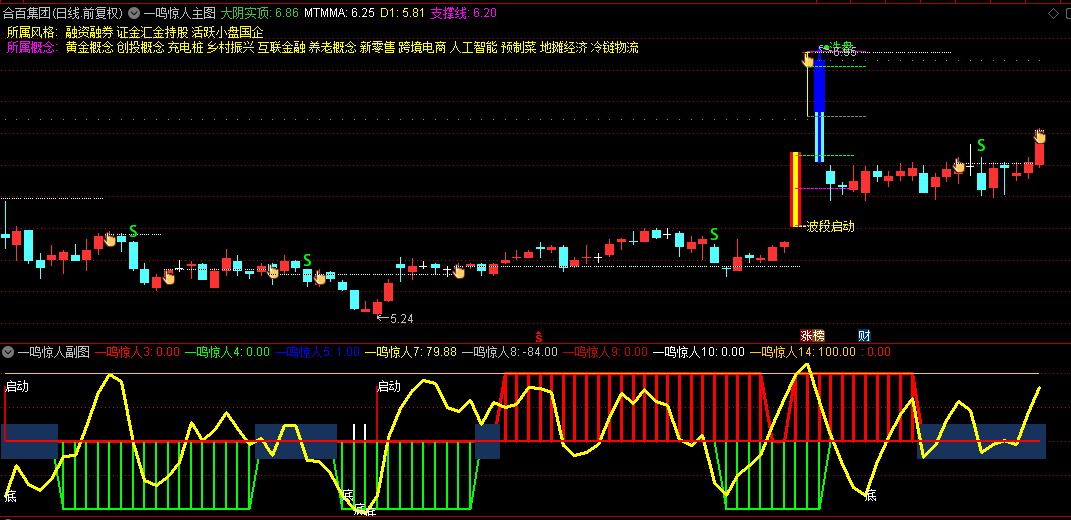Click the 涨榜 badge above the sub-chart

tap(813, 336)
